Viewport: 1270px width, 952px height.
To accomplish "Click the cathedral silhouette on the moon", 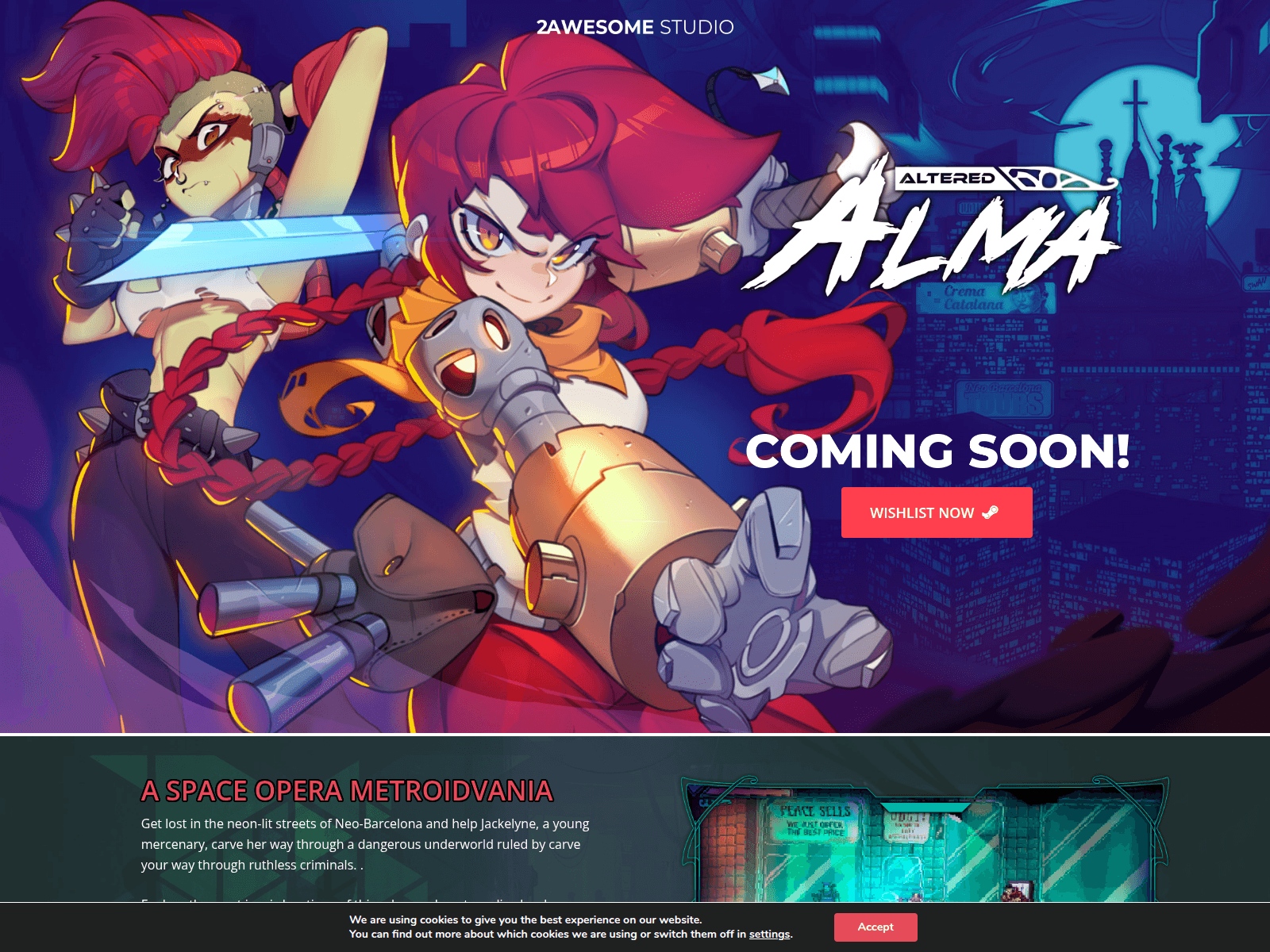I will point(1137,159).
